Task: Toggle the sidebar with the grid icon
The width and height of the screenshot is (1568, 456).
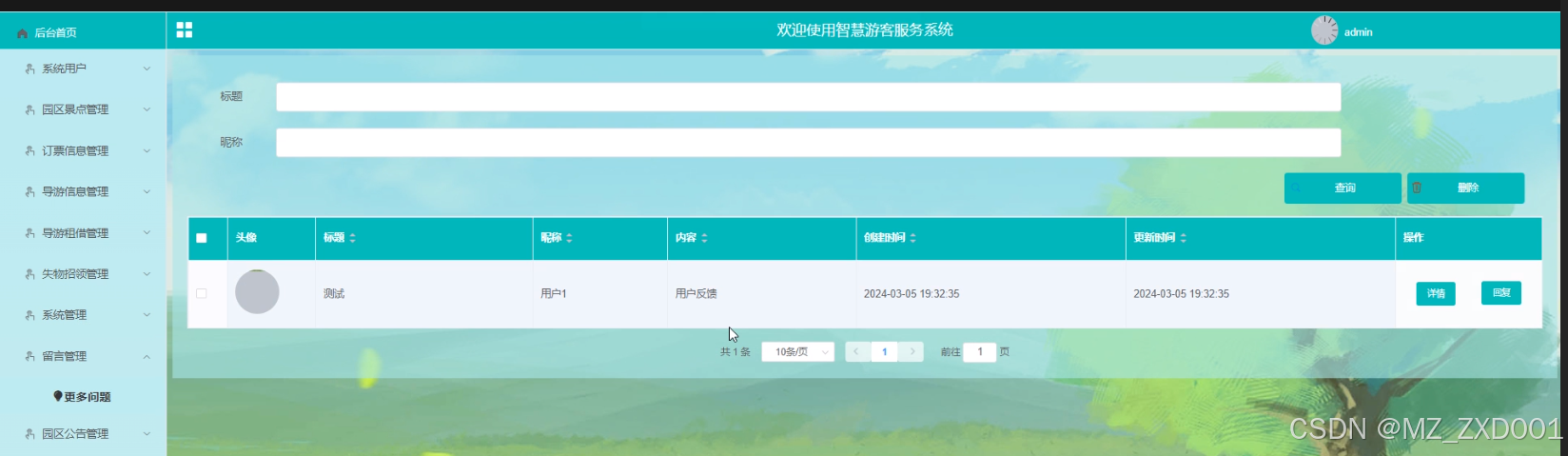Action: coord(185,30)
